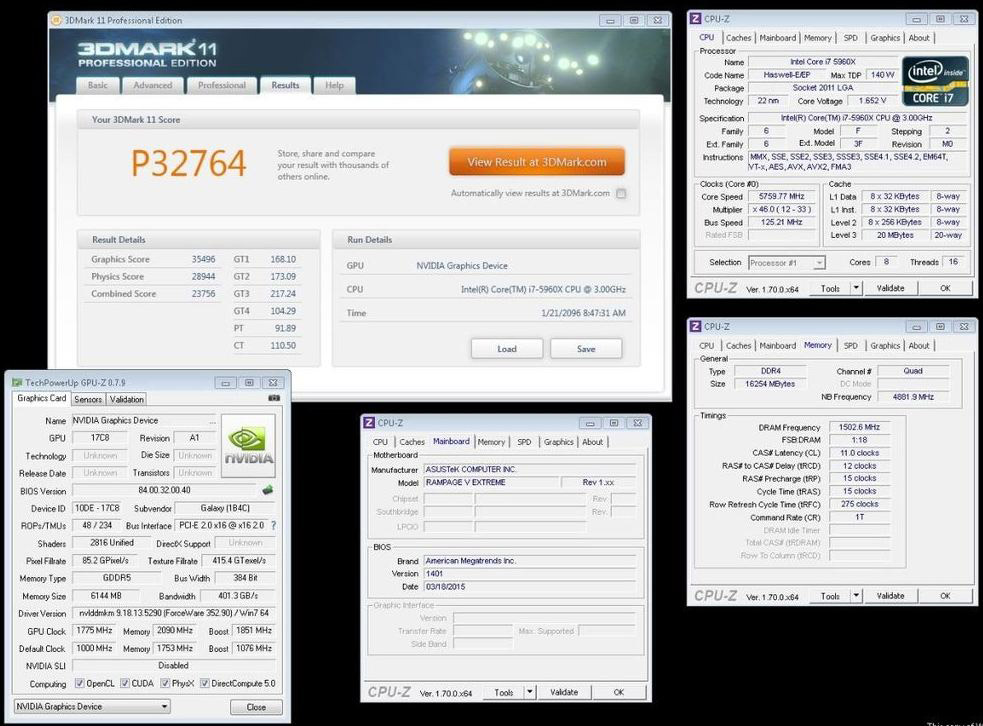Toggle the OpenCL checkbox in GPU-Z

(80, 683)
